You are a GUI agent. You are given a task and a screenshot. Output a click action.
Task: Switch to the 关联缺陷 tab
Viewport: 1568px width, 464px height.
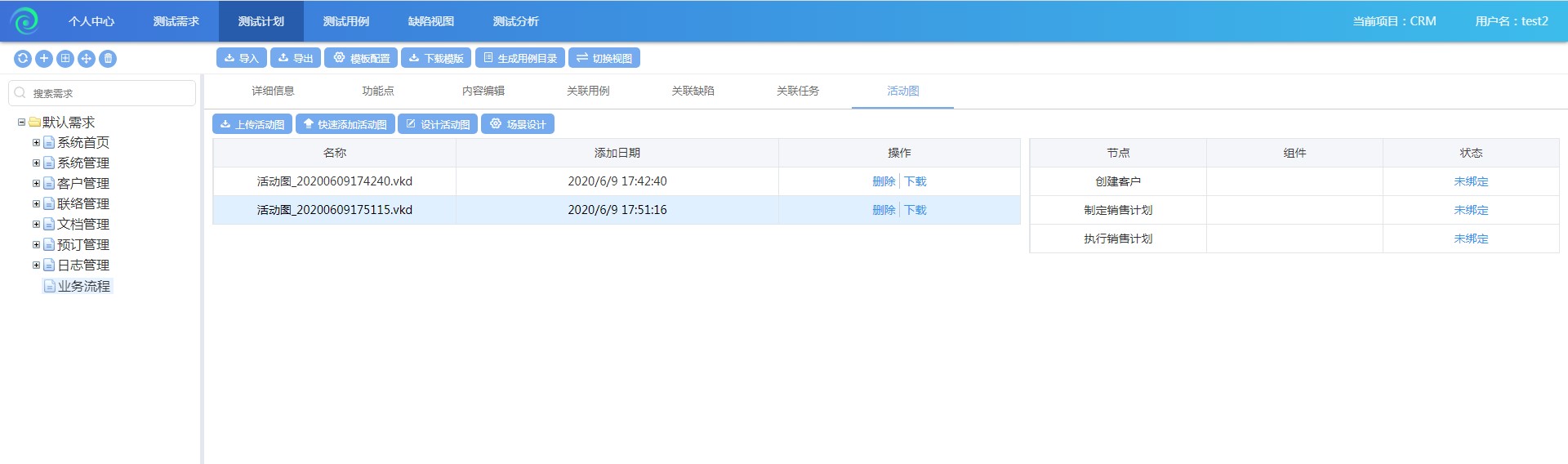[693, 91]
